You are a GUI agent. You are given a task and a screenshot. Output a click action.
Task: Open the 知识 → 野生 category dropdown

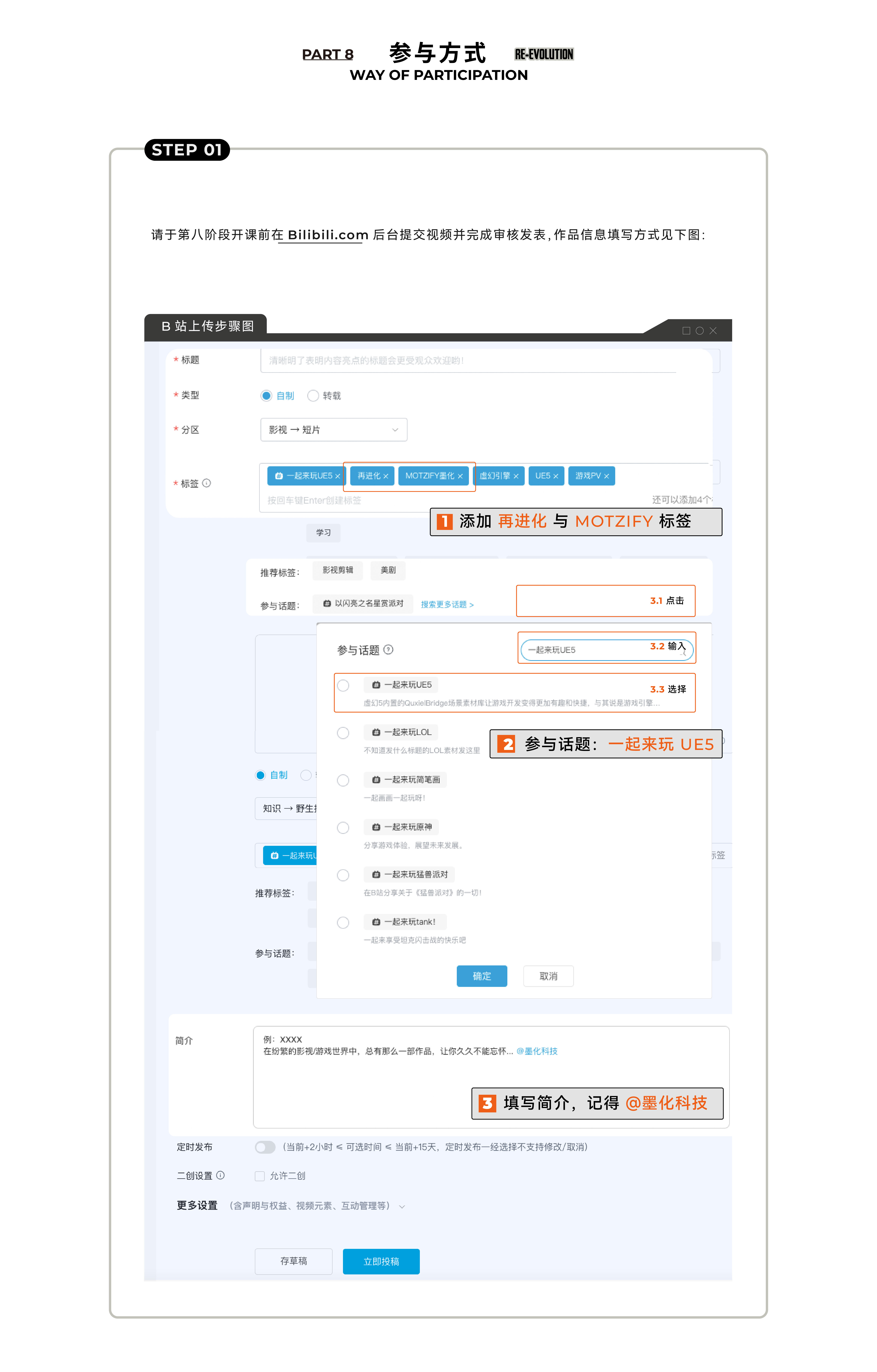[285, 808]
